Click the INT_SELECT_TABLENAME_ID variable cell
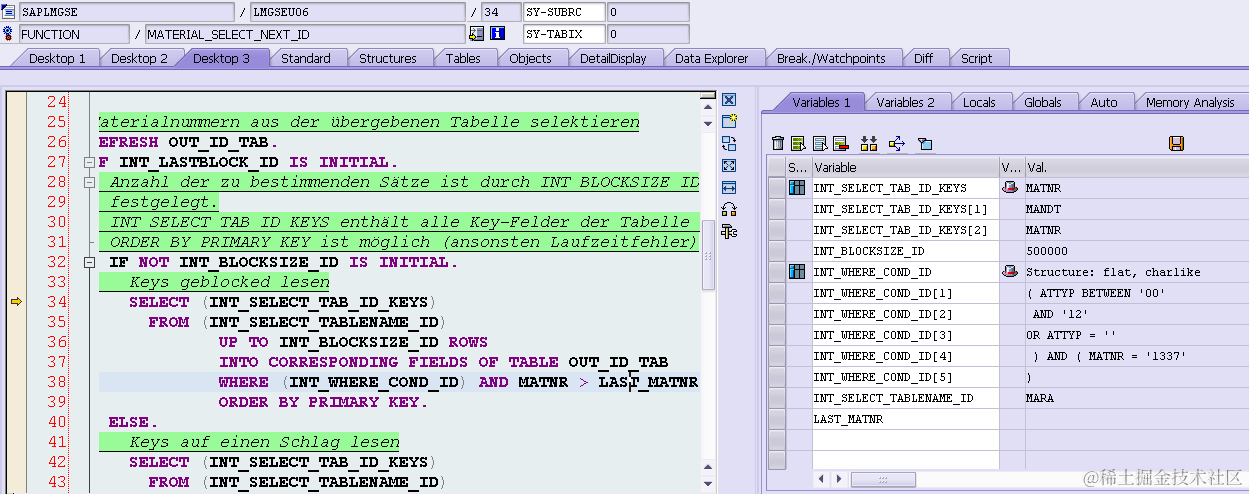Image resolution: width=1249 pixels, height=494 pixels. pyautogui.click(x=905, y=398)
